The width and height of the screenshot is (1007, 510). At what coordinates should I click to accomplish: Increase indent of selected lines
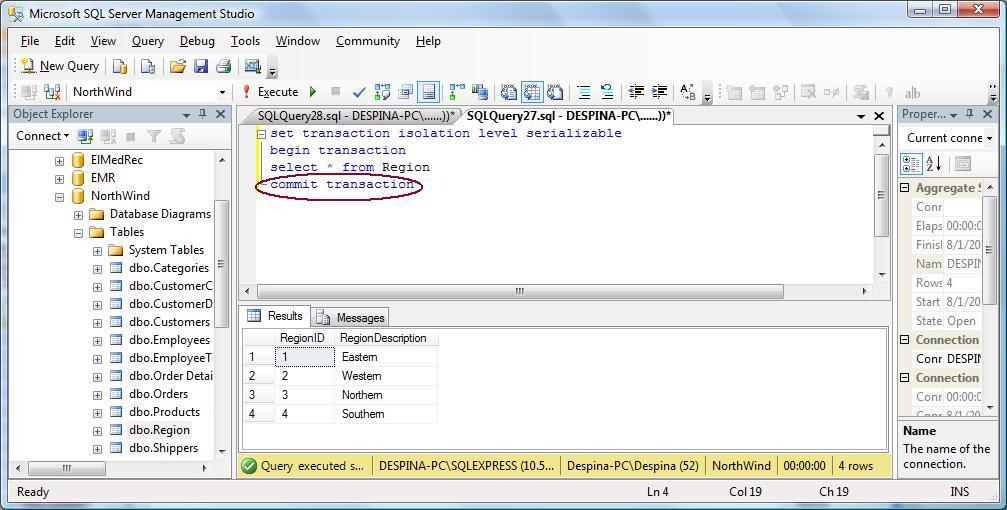click(x=659, y=92)
